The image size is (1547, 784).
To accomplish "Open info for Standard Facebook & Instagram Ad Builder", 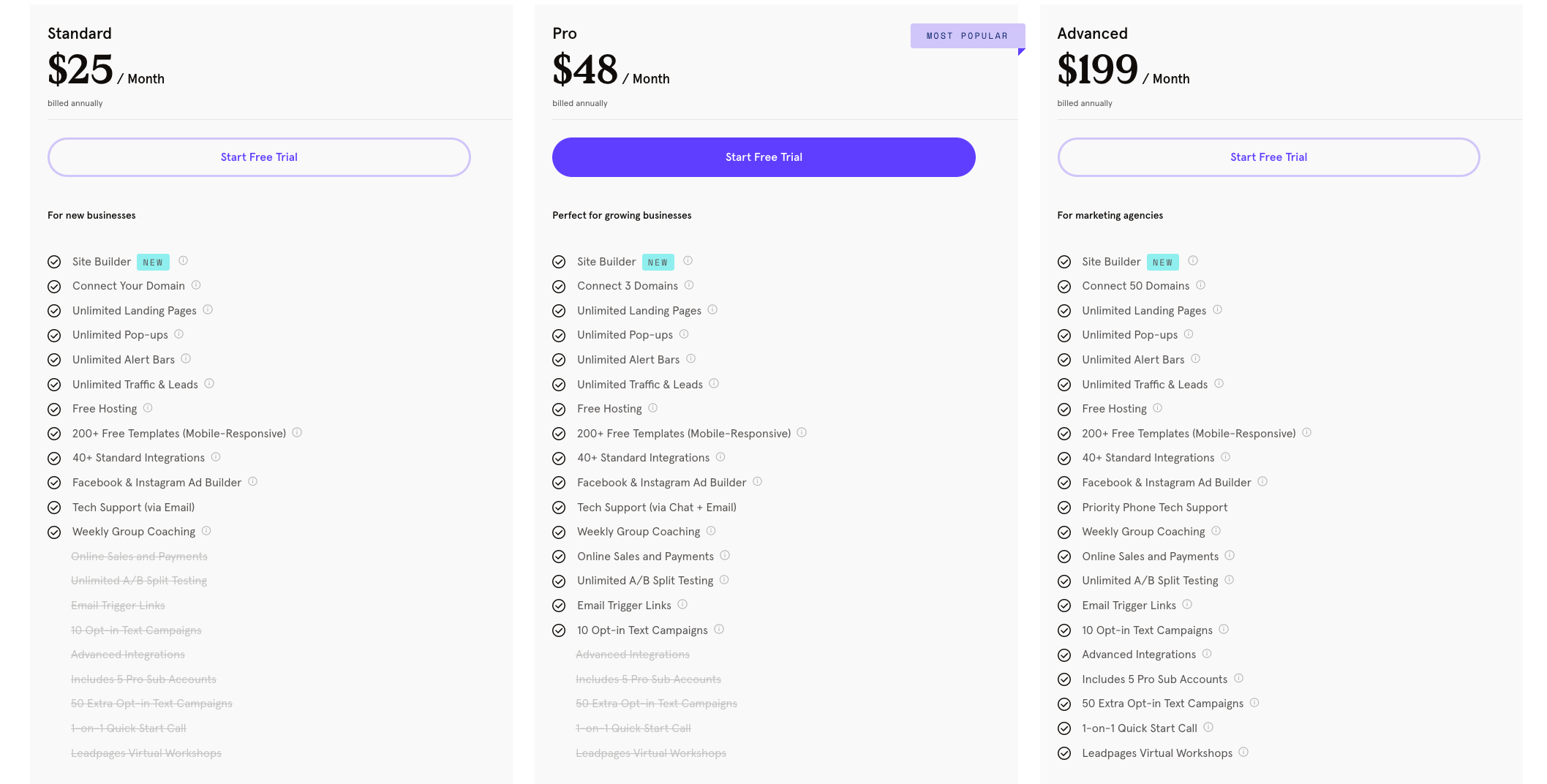I will pos(252,481).
